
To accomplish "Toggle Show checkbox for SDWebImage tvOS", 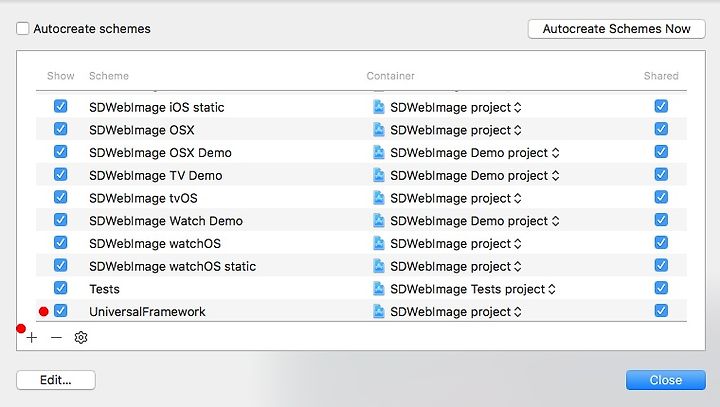I will click(x=61, y=197).
